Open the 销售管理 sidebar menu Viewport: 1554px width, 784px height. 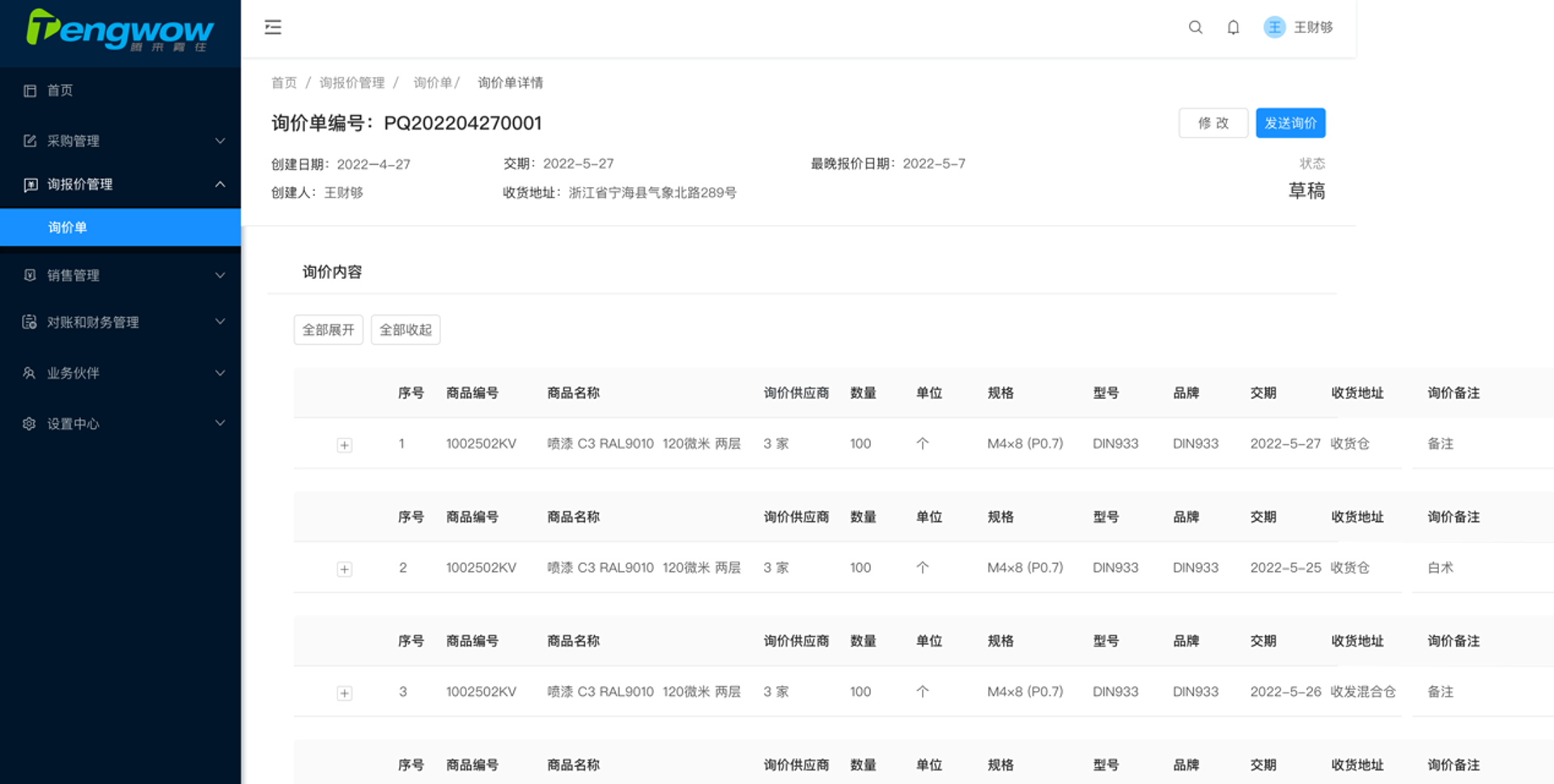click(x=121, y=275)
